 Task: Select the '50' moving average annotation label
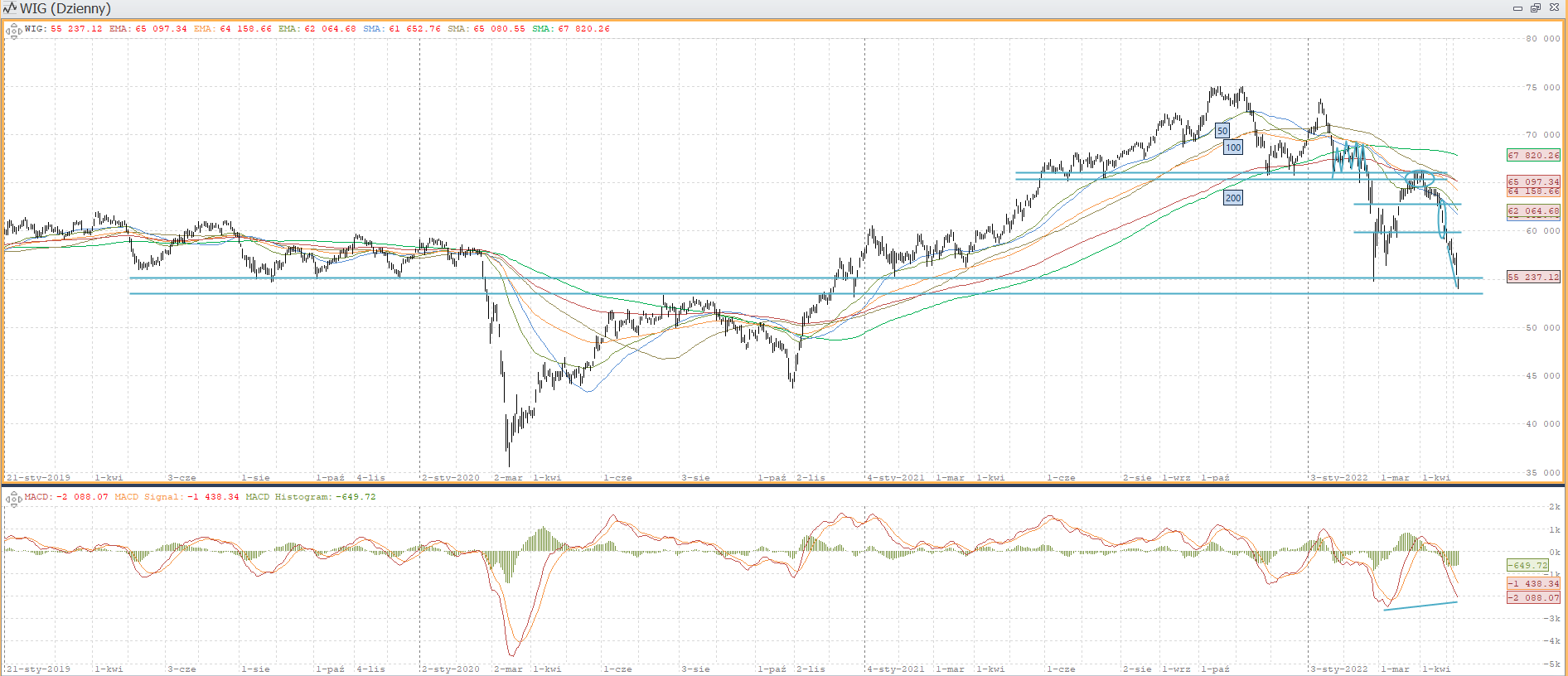click(x=1222, y=131)
